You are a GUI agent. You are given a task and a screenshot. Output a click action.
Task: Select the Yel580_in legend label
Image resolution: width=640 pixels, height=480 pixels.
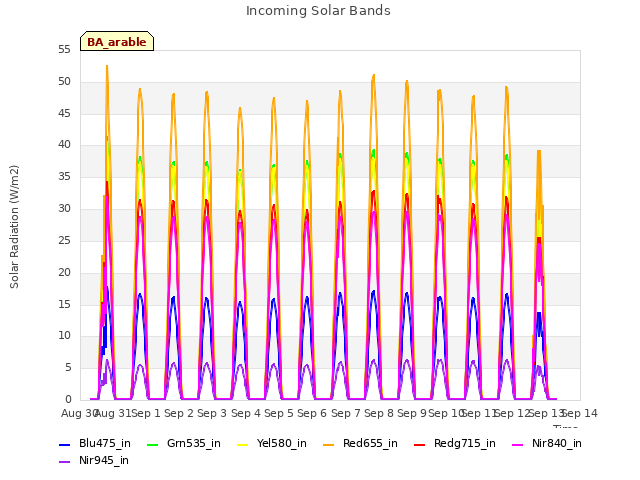(282, 443)
